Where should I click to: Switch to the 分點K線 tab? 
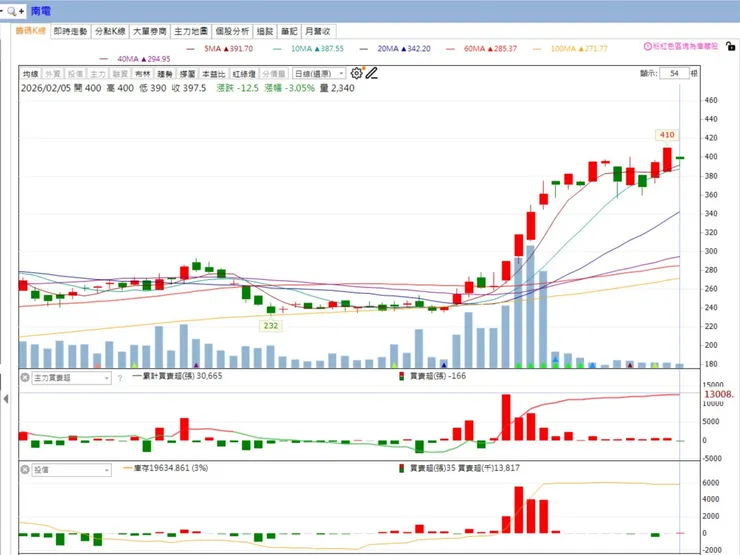pos(110,31)
